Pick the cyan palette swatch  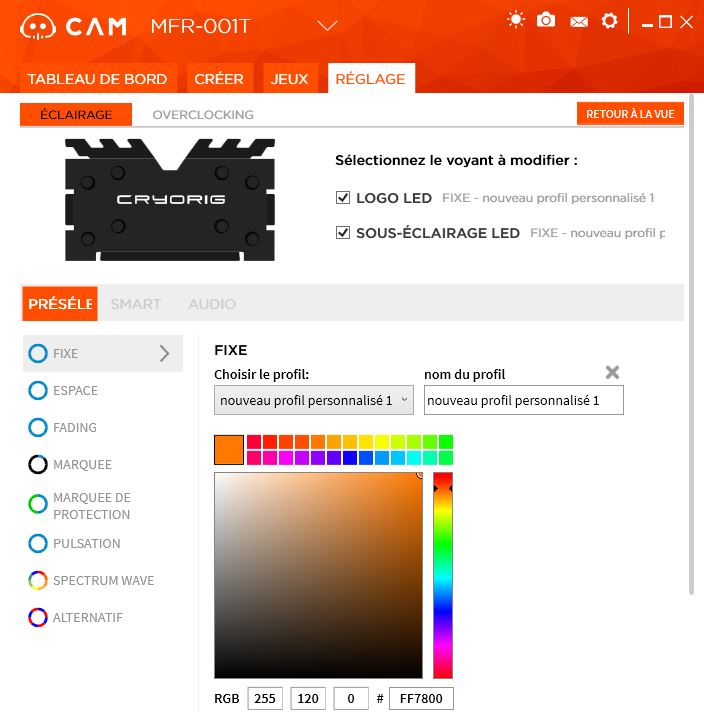[x=414, y=457]
